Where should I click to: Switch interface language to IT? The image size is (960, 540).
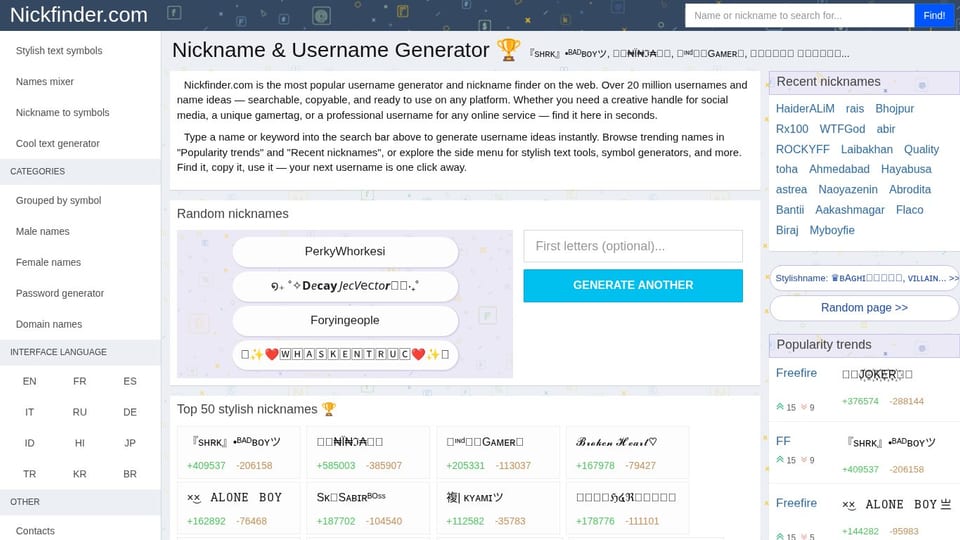point(29,412)
